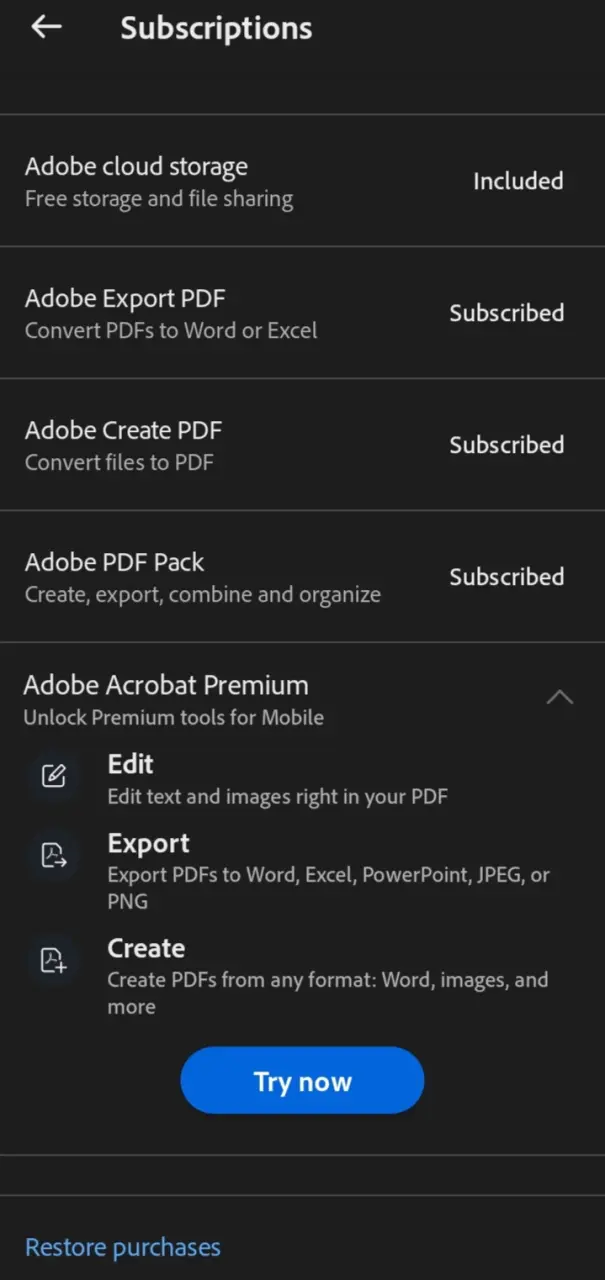The width and height of the screenshot is (605, 1280).
Task: Tap the Create PDF plus icon
Action: point(53,960)
